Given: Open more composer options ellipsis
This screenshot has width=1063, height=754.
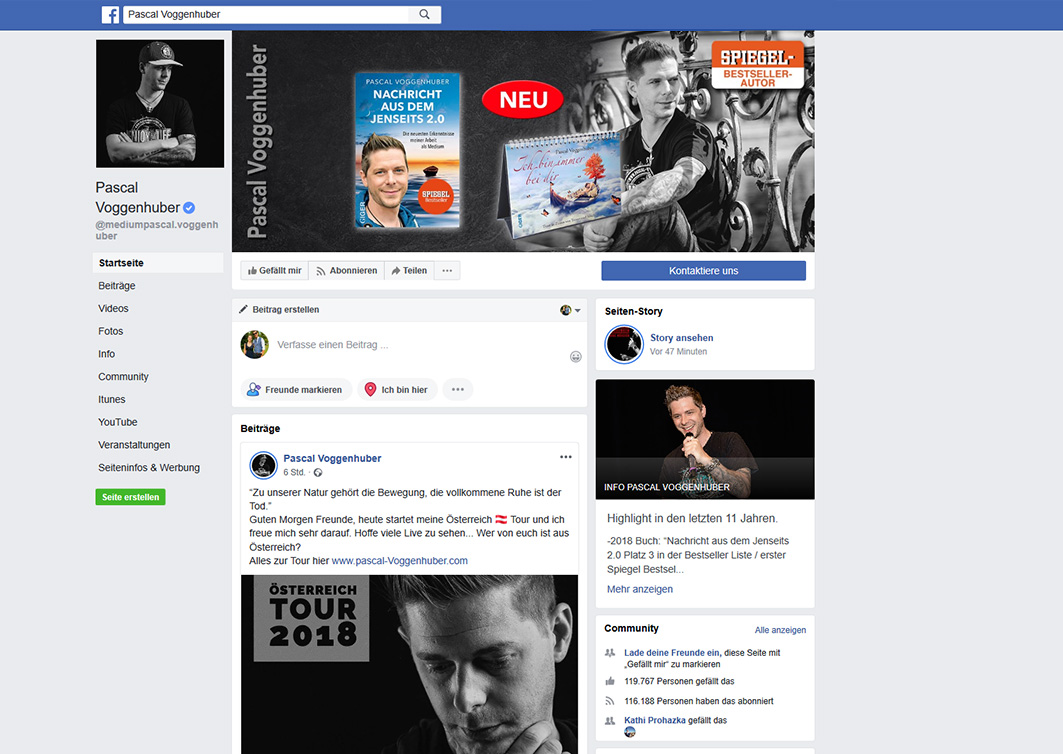Looking at the screenshot, I should click(458, 390).
